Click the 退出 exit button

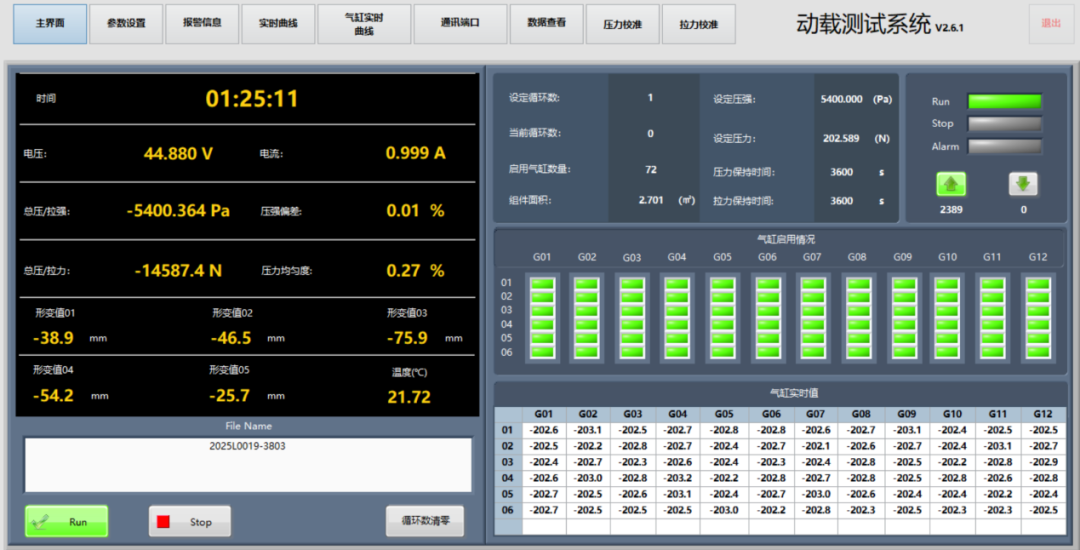point(1051,23)
